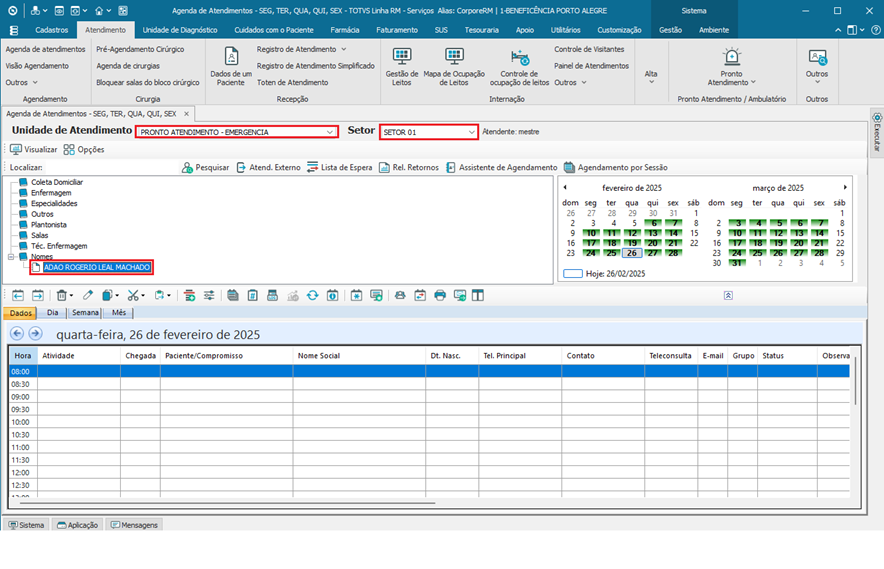This screenshot has width=884, height=569.
Task: Click the scissors cut icon in toolbar
Action: point(133,295)
